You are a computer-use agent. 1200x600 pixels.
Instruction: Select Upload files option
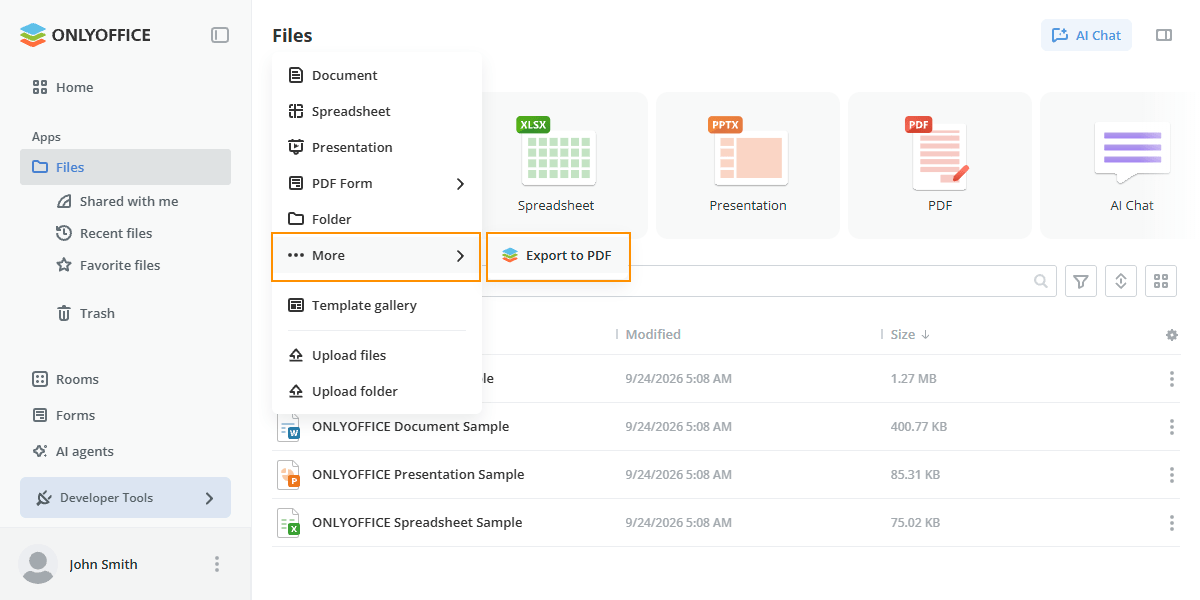[x=377, y=355]
